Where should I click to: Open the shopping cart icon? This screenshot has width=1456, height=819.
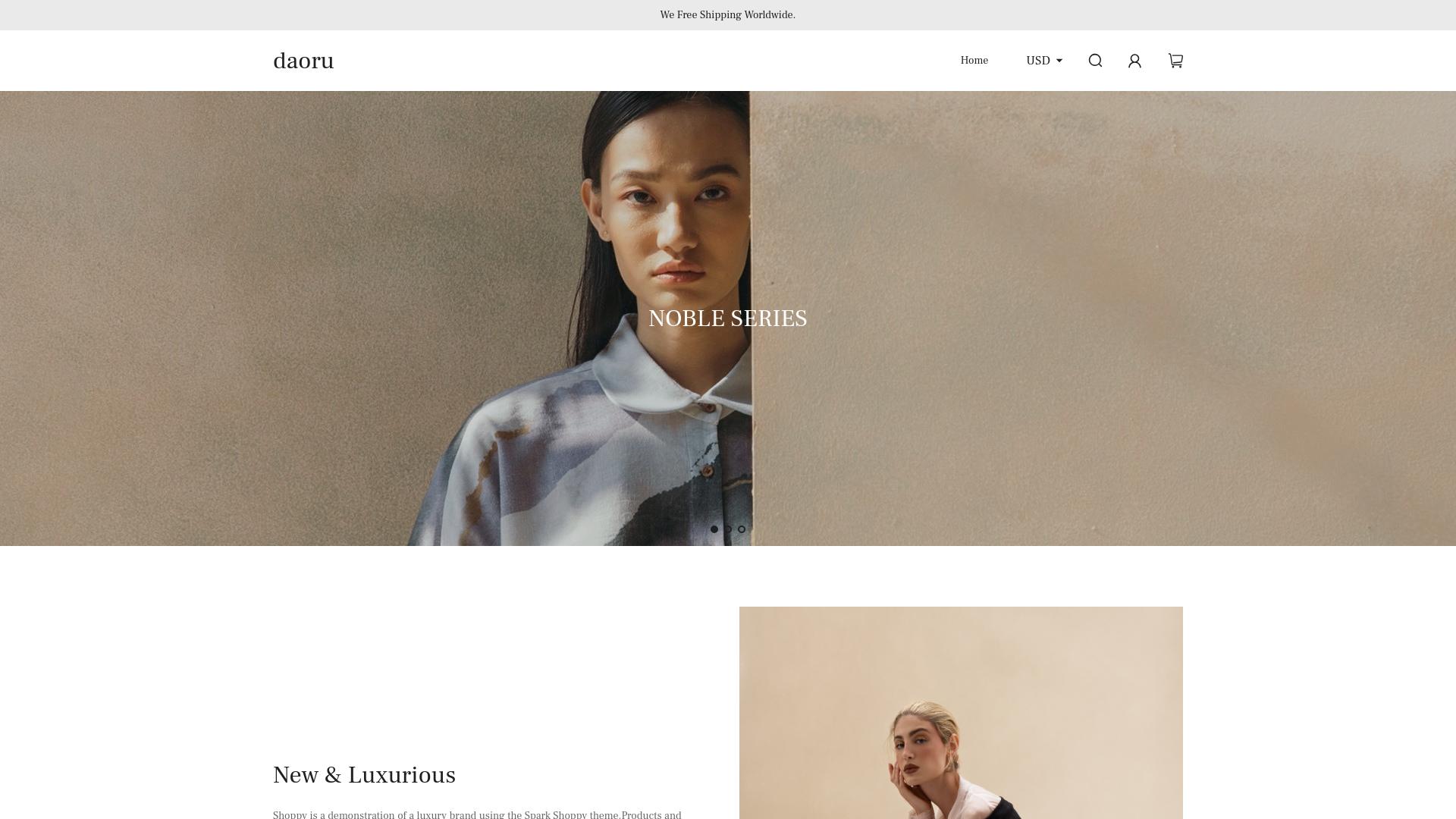point(1175,61)
